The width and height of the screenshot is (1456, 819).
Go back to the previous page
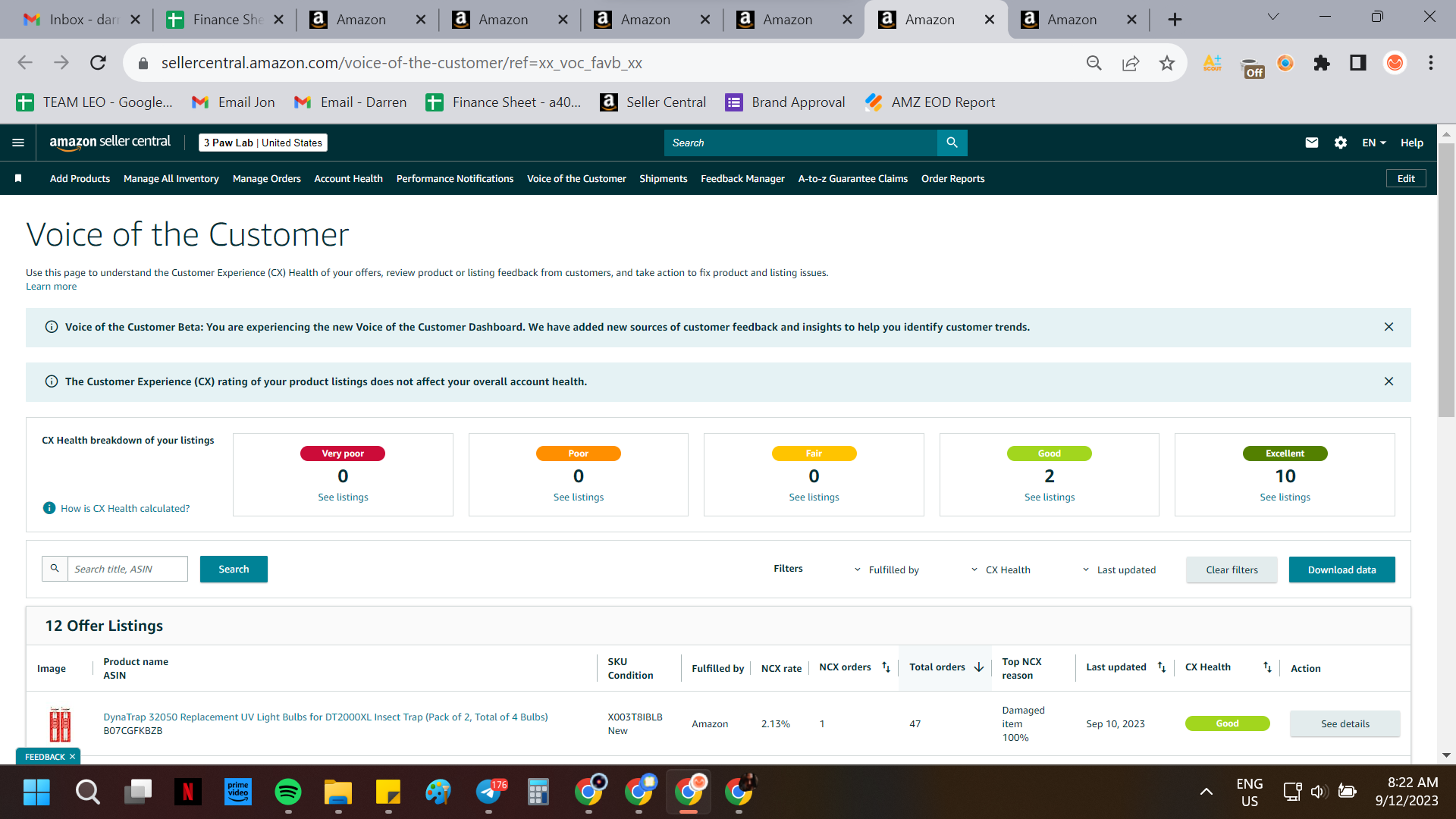tap(25, 62)
